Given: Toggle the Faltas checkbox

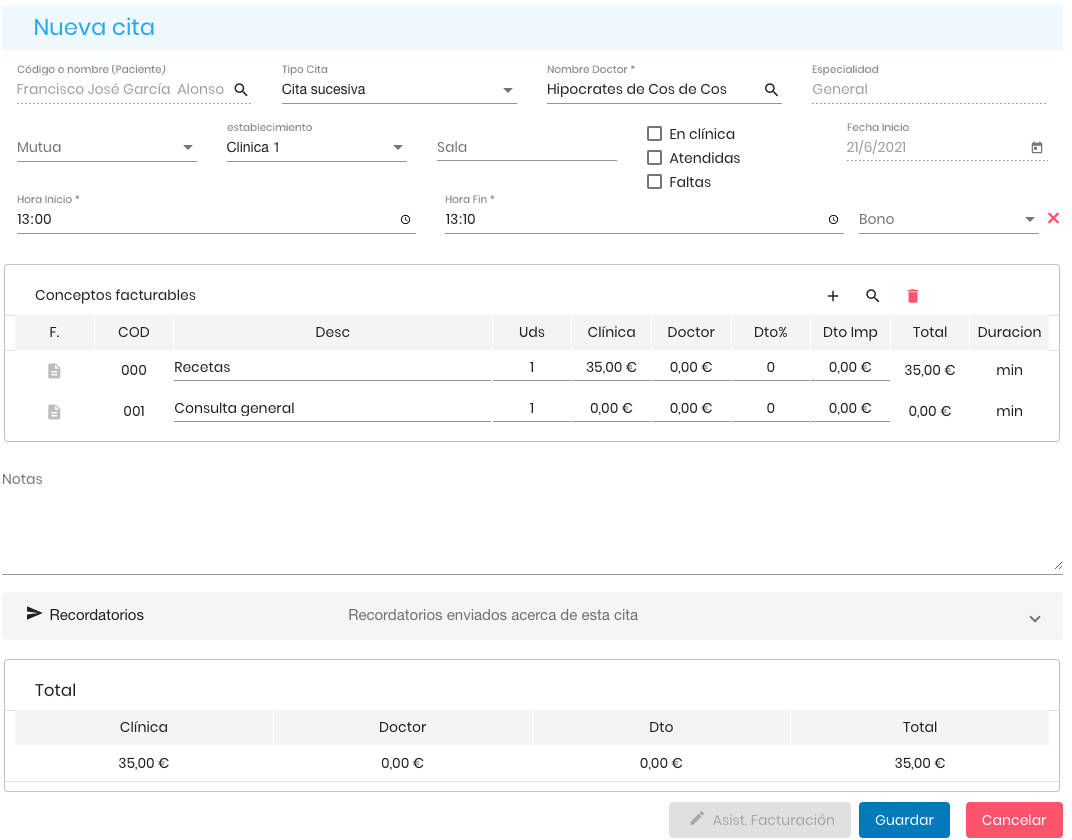Looking at the screenshot, I should pyautogui.click(x=655, y=182).
